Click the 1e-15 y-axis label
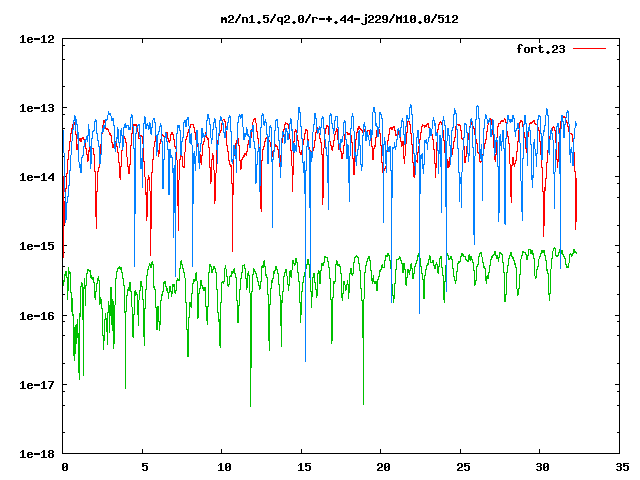Screen dimensions: 640x480 point(37,246)
